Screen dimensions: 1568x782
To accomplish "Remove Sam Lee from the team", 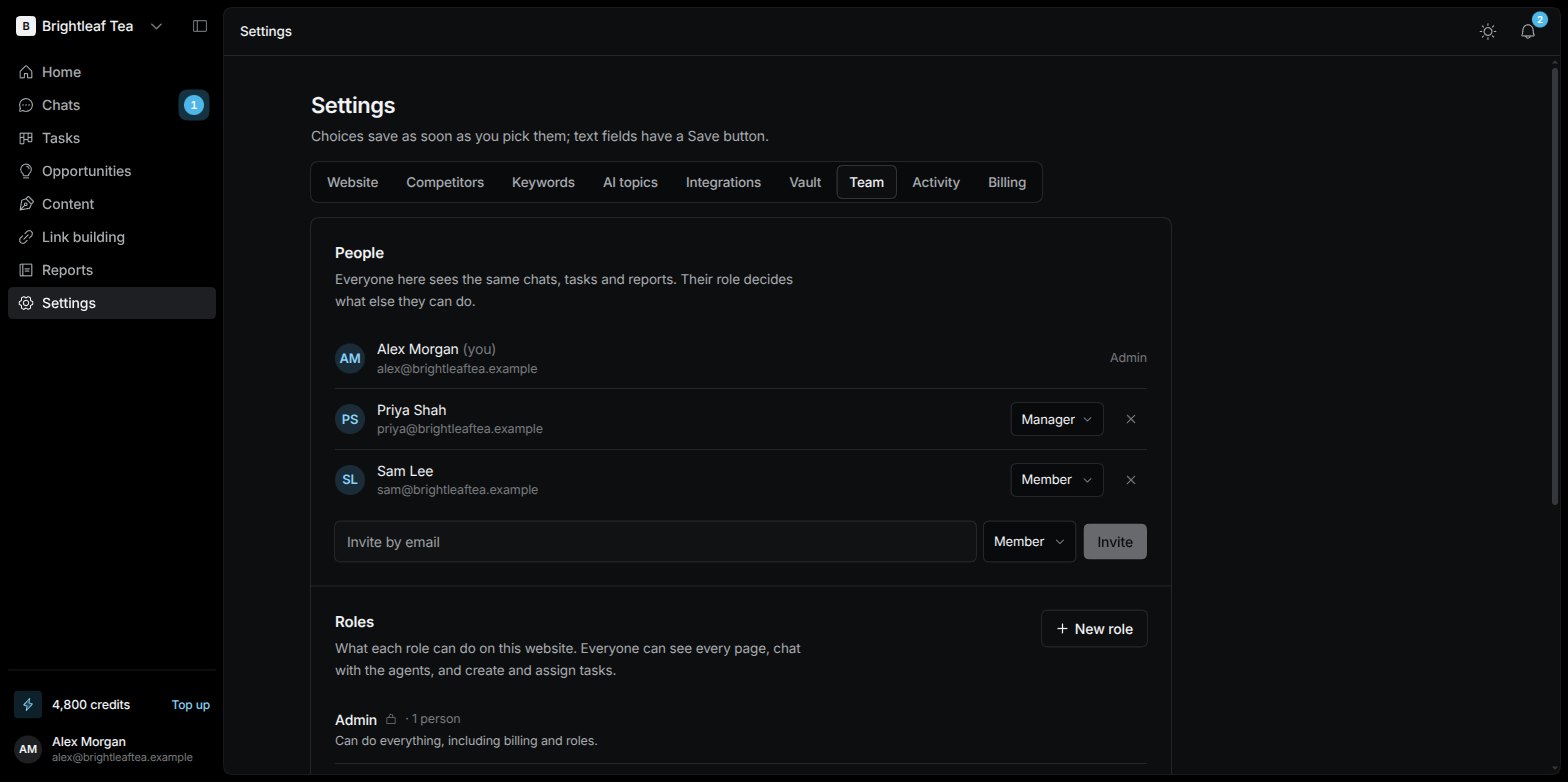I will 1131,480.
